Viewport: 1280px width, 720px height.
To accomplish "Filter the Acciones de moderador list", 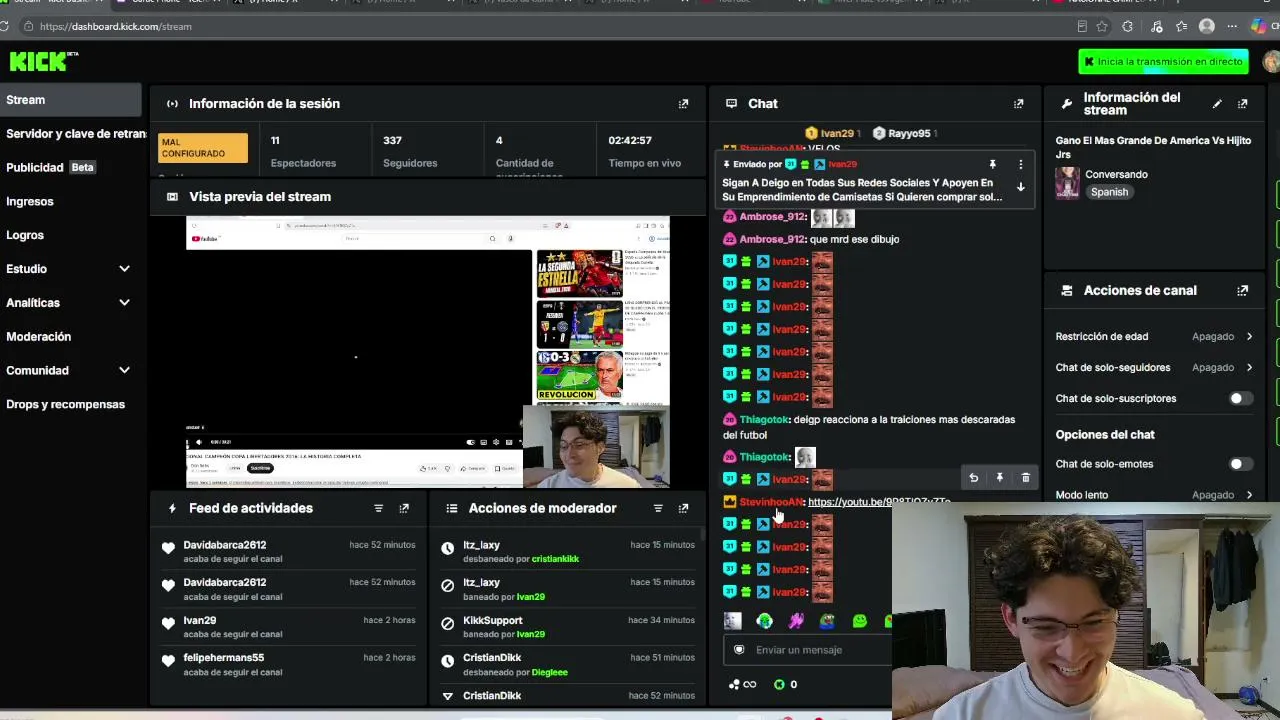I will click(658, 509).
